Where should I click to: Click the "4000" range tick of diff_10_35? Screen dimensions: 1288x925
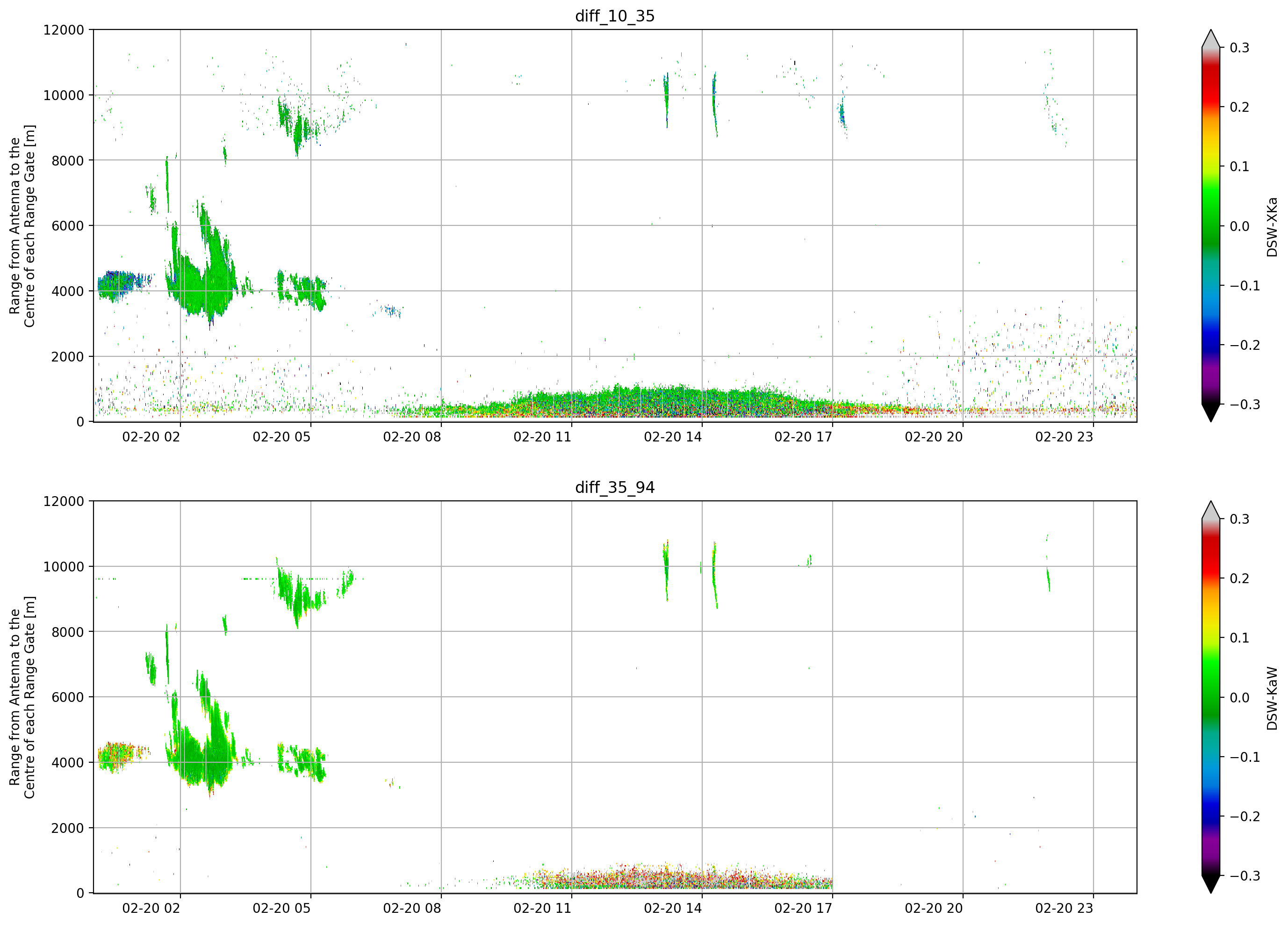[x=68, y=291]
